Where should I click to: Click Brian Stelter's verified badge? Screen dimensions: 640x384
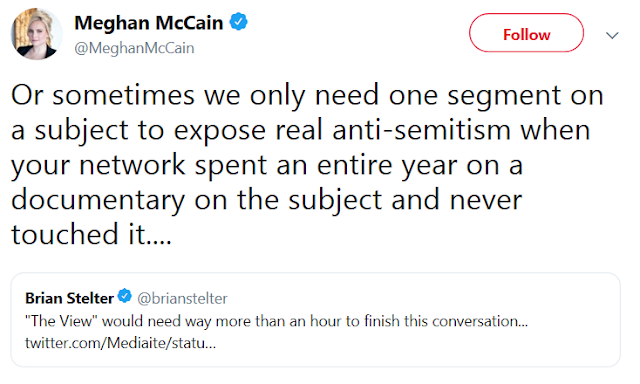[x=125, y=296]
